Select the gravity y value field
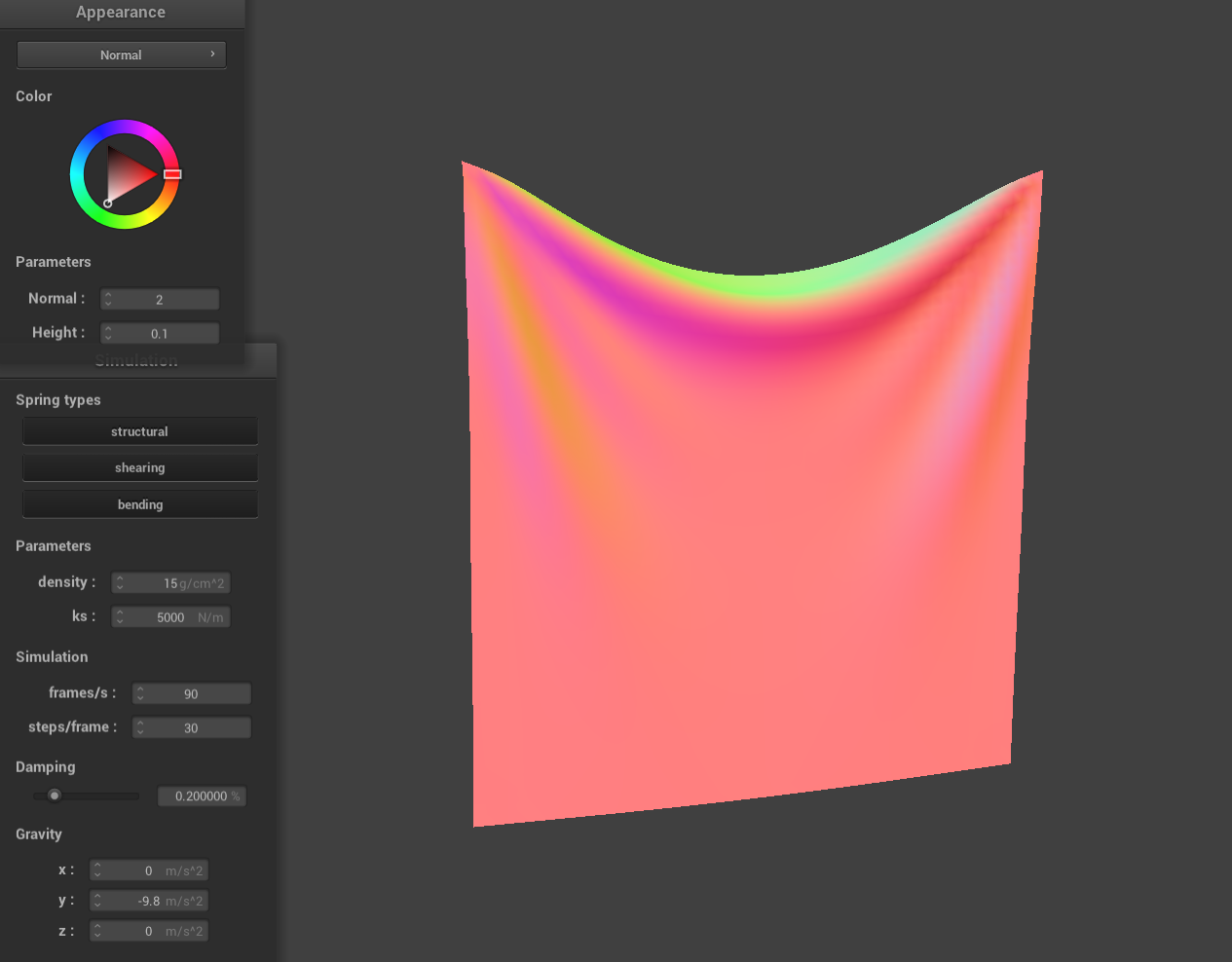1232x962 pixels. click(149, 901)
